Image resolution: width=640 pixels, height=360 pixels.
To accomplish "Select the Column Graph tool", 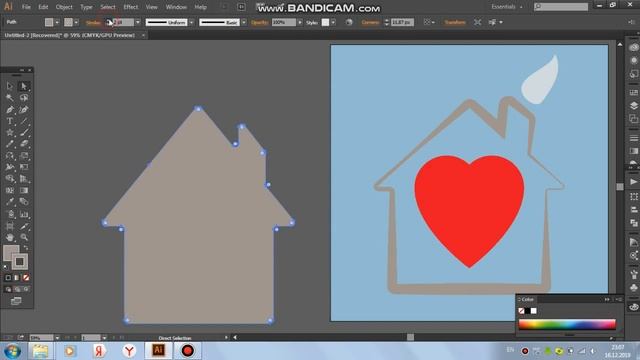I will (24, 214).
